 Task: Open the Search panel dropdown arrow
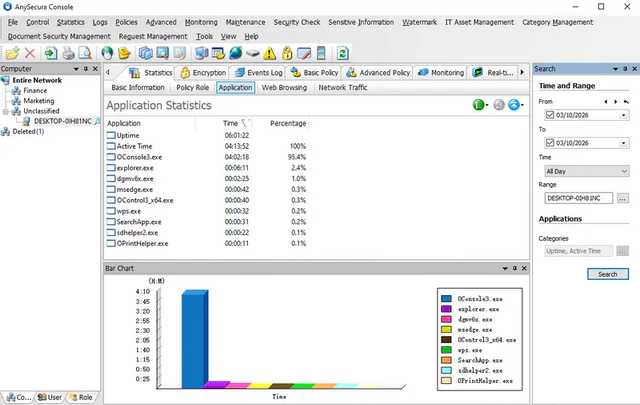[x=615, y=69]
